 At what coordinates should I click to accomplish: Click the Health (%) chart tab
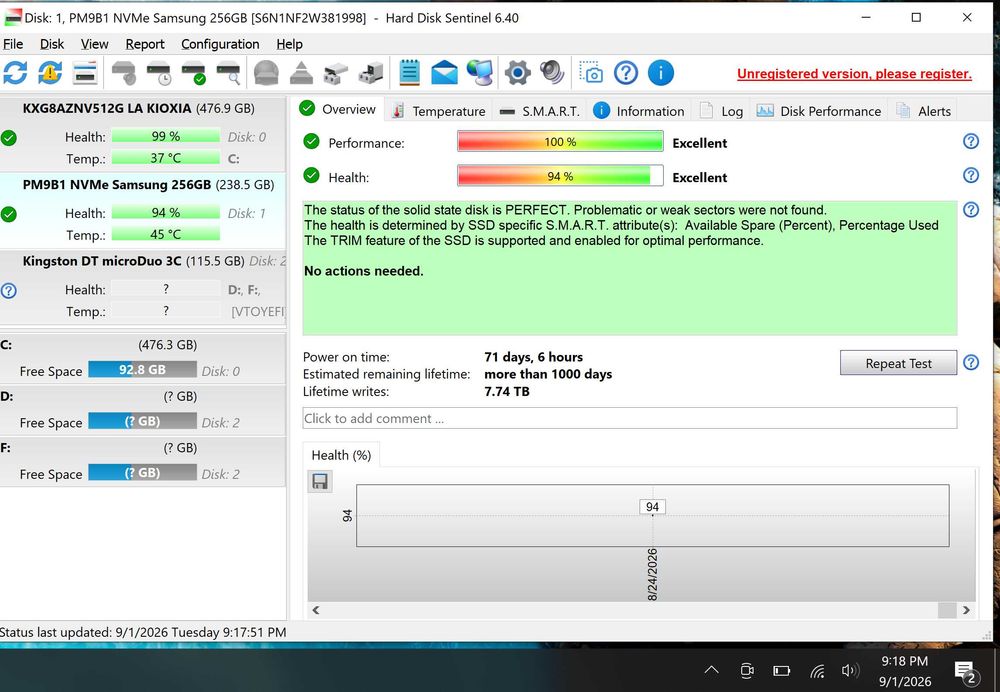pyautogui.click(x=341, y=455)
